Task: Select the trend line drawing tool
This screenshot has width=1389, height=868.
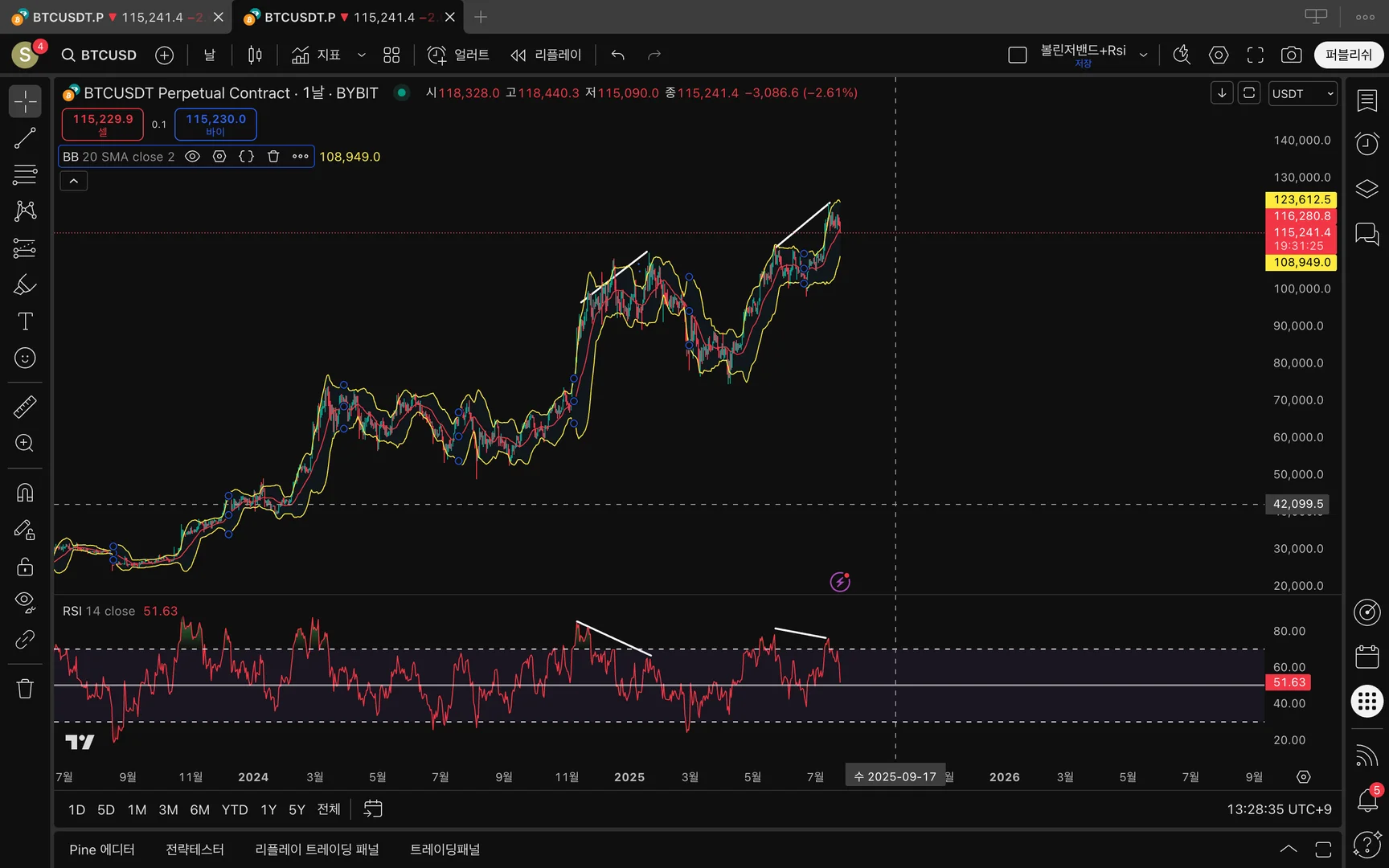Action: coord(25,138)
